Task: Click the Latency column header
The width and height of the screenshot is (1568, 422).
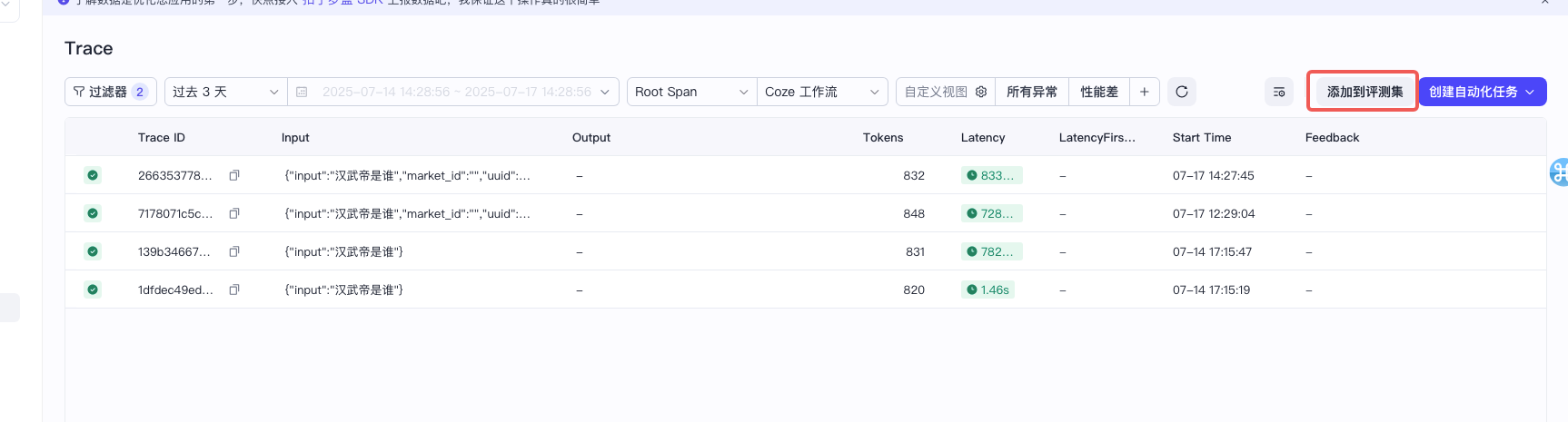Action: 983,137
